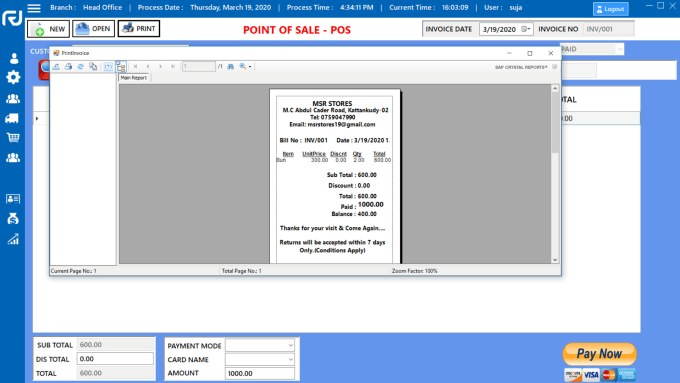
Task: Open the shopping cart icon in sidebar
Action: tap(13, 137)
